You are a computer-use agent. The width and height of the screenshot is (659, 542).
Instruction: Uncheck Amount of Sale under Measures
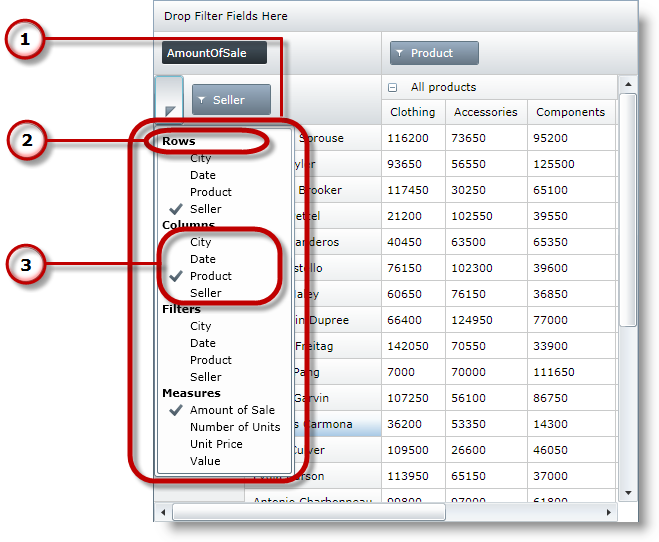tap(232, 410)
